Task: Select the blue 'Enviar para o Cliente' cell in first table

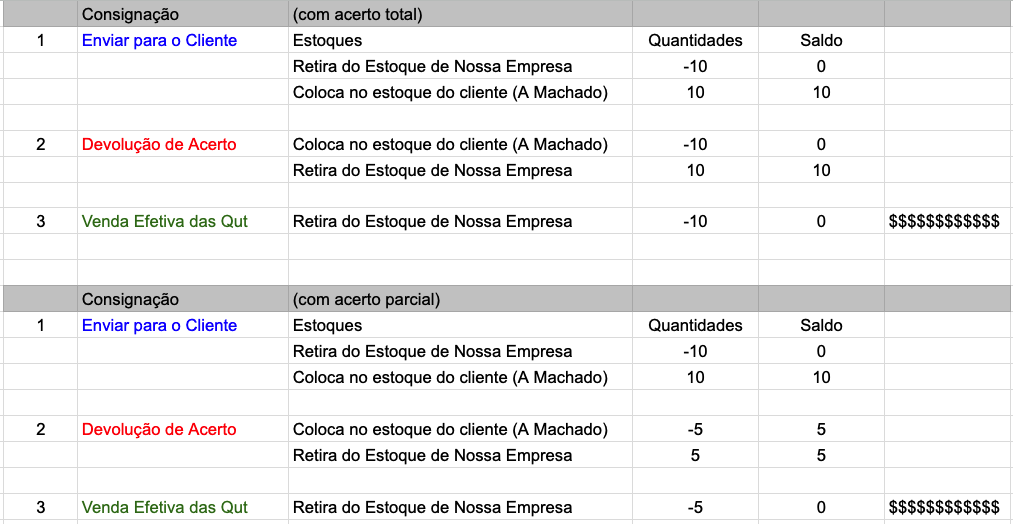Action: point(183,41)
